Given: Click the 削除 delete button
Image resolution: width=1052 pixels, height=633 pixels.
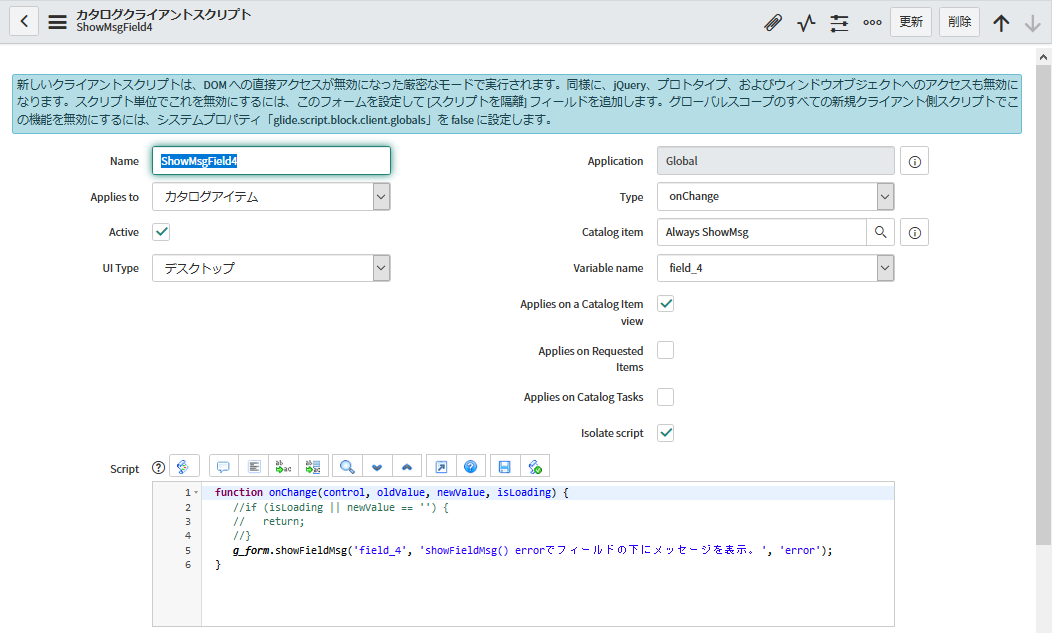Looking at the screenshot, I should (959, 22).
